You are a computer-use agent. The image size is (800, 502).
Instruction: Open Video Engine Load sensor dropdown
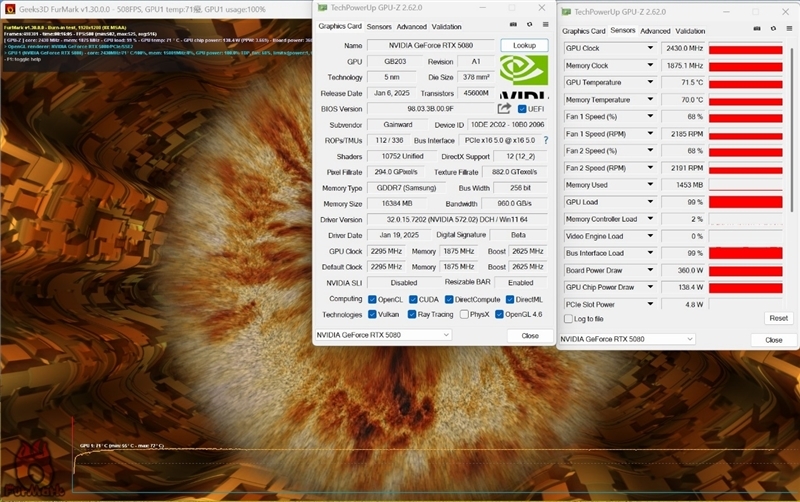pos(650,236)
